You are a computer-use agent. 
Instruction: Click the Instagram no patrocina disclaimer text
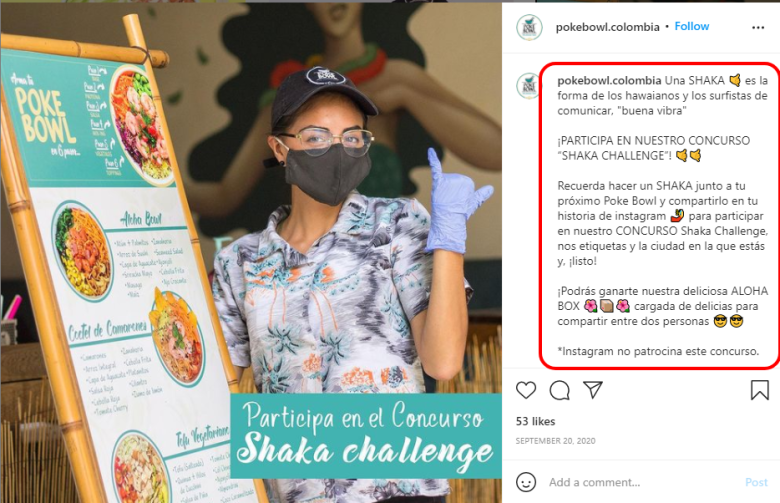(x=658, y=351)
